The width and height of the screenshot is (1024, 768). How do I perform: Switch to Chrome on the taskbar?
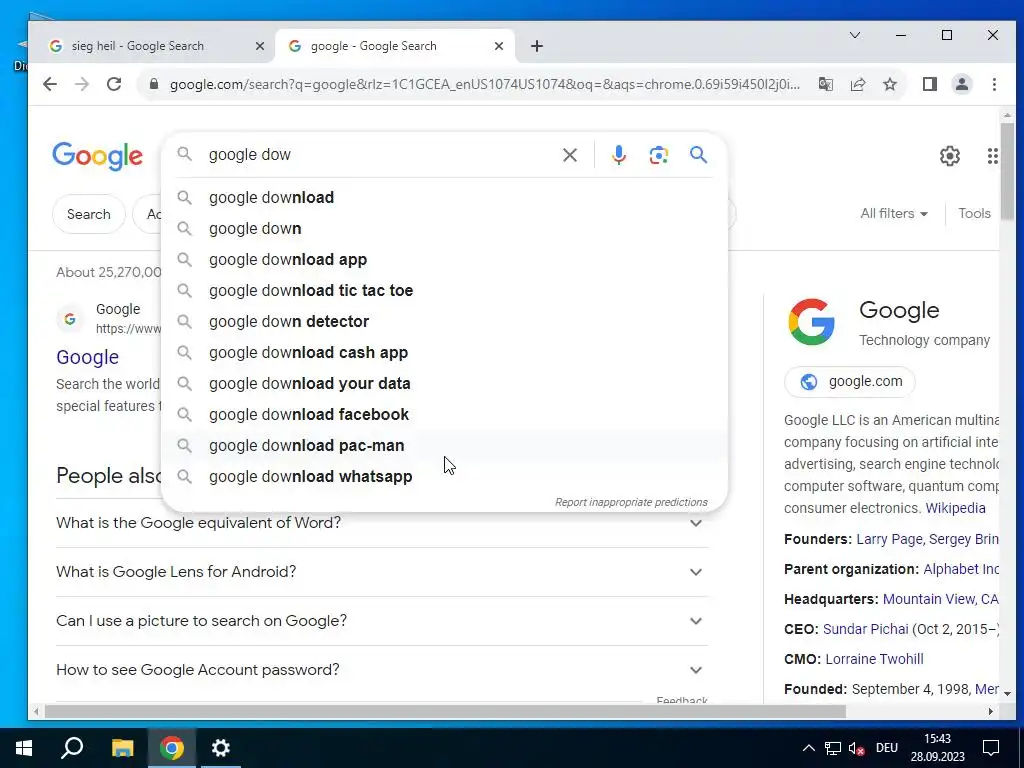[x=172, y=748]
